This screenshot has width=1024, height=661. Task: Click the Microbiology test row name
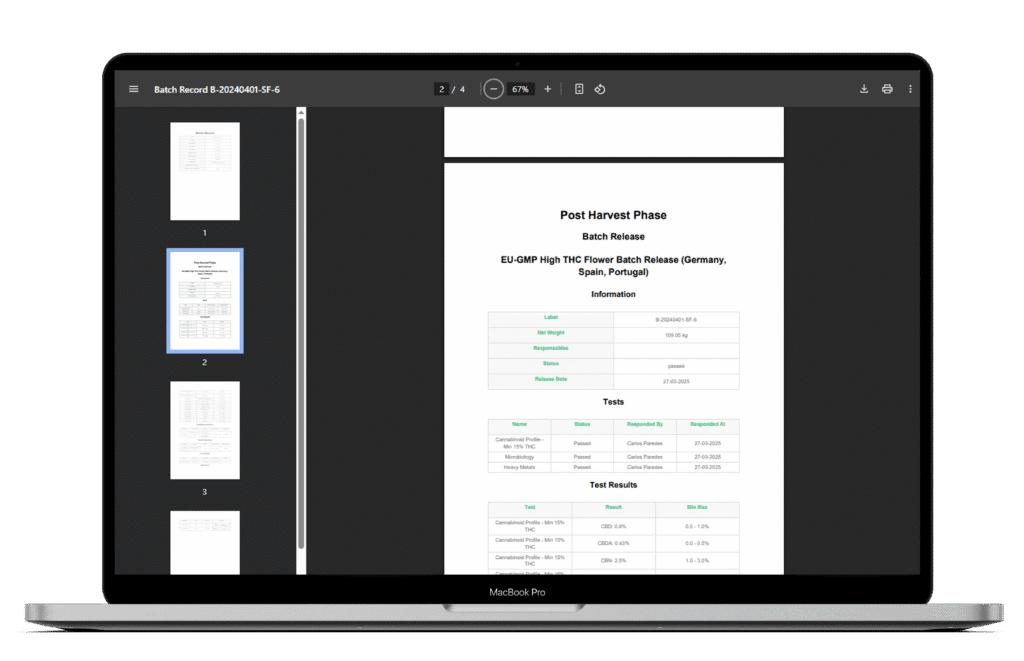click(x=519, y=456)
